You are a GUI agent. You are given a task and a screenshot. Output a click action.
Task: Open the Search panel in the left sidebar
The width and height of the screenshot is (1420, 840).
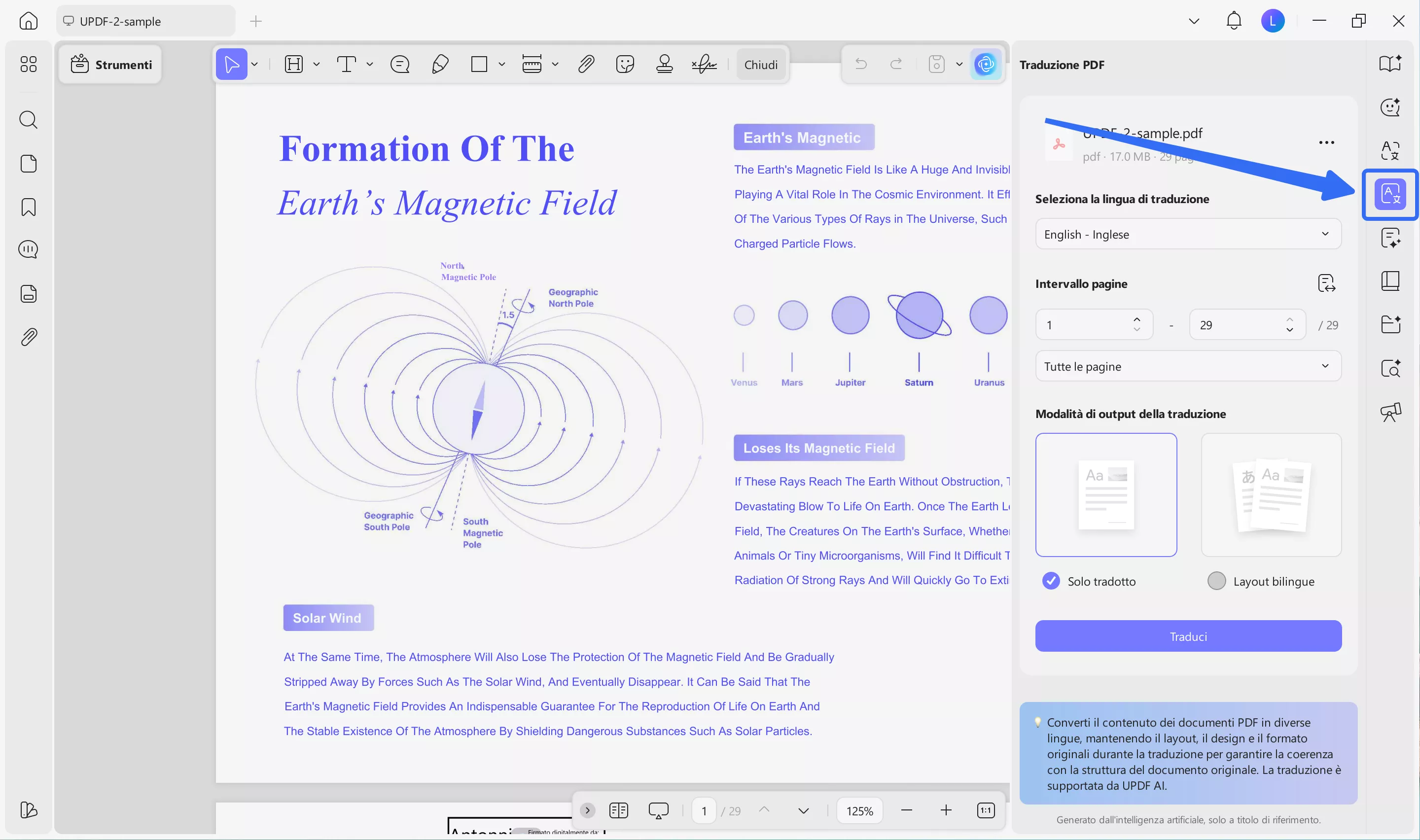tap(28, 119)
